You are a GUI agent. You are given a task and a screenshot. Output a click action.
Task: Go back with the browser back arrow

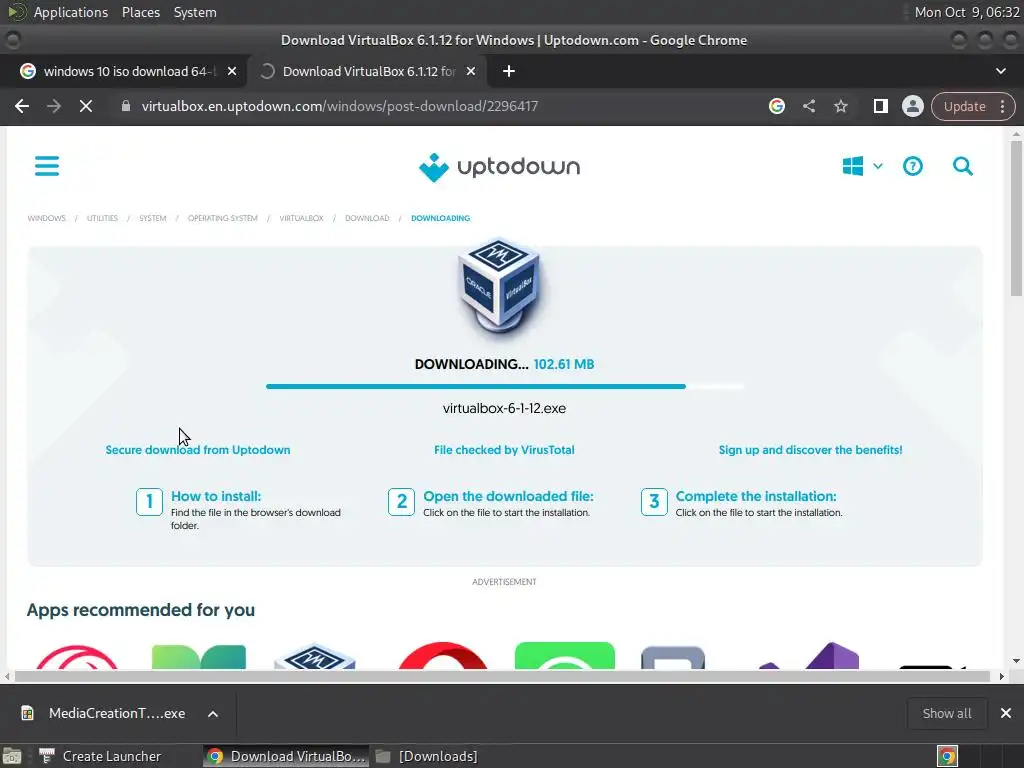pos(22,106)
